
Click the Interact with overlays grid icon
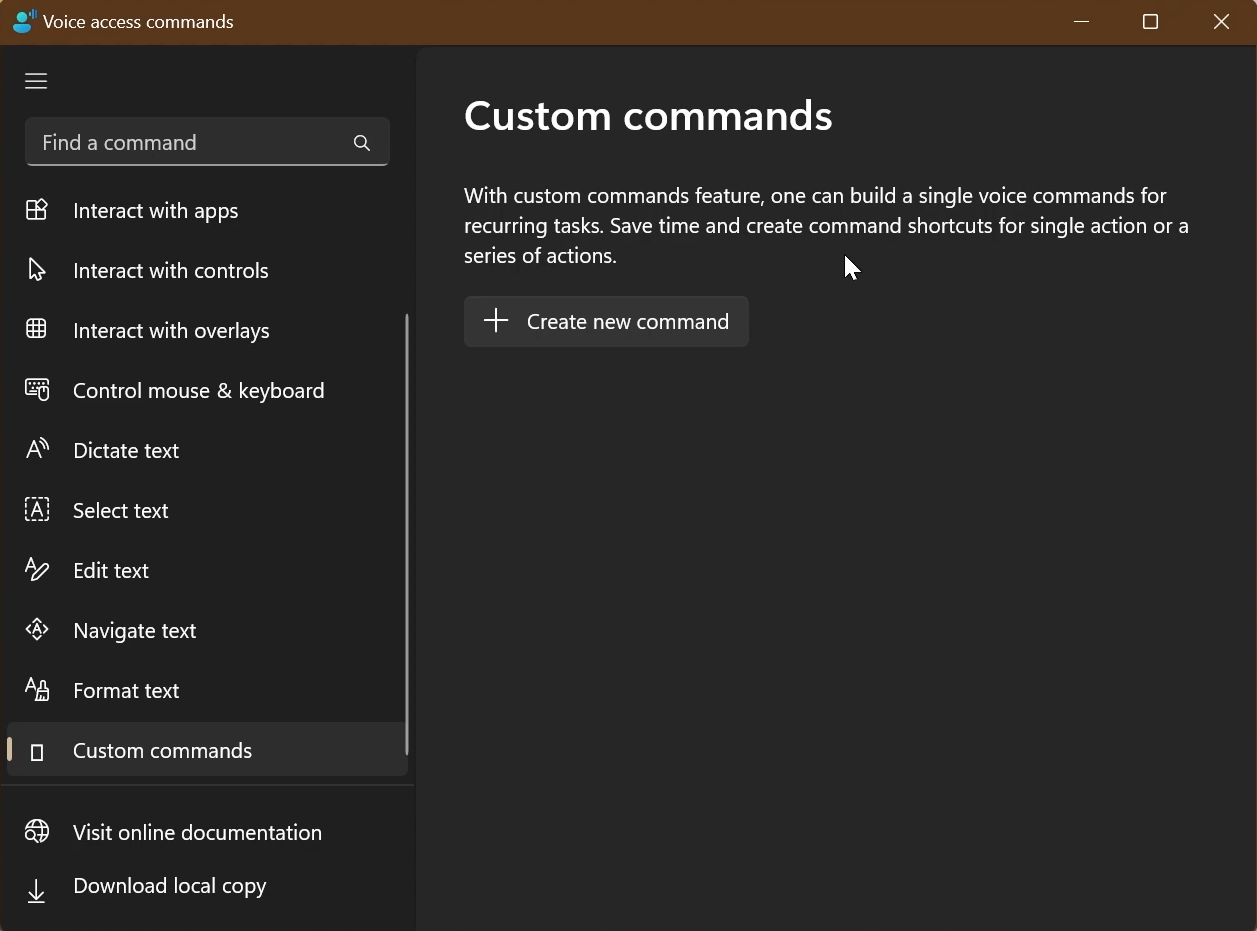click(36, 330)
